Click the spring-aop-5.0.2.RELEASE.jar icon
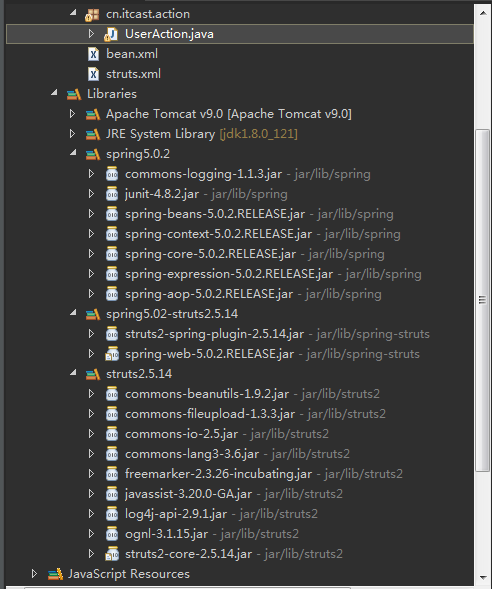492x589 pixels. click(x=112, y=294)
